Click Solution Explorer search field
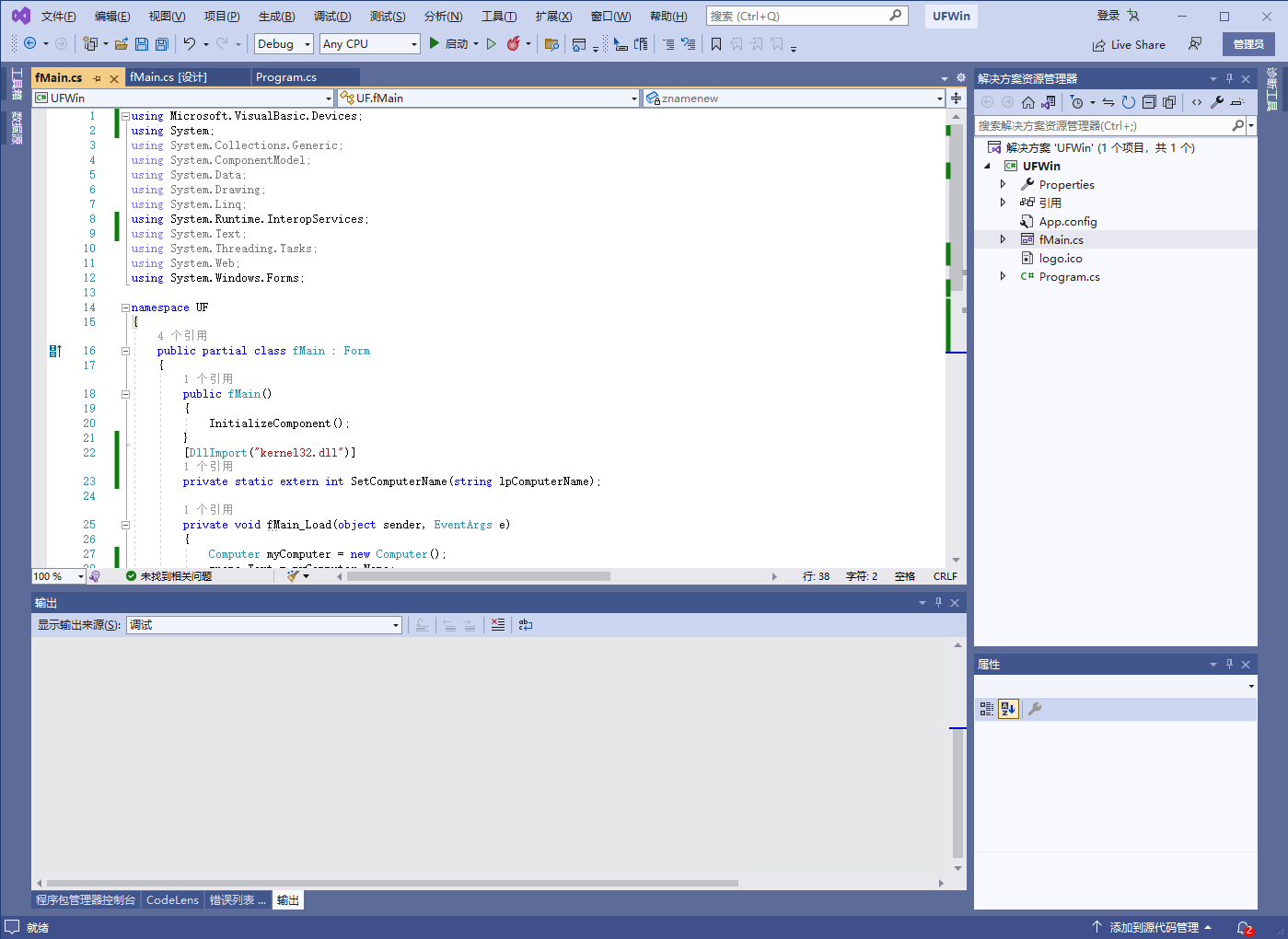Screen dimensions: 1288x939 pos(1108,125)
